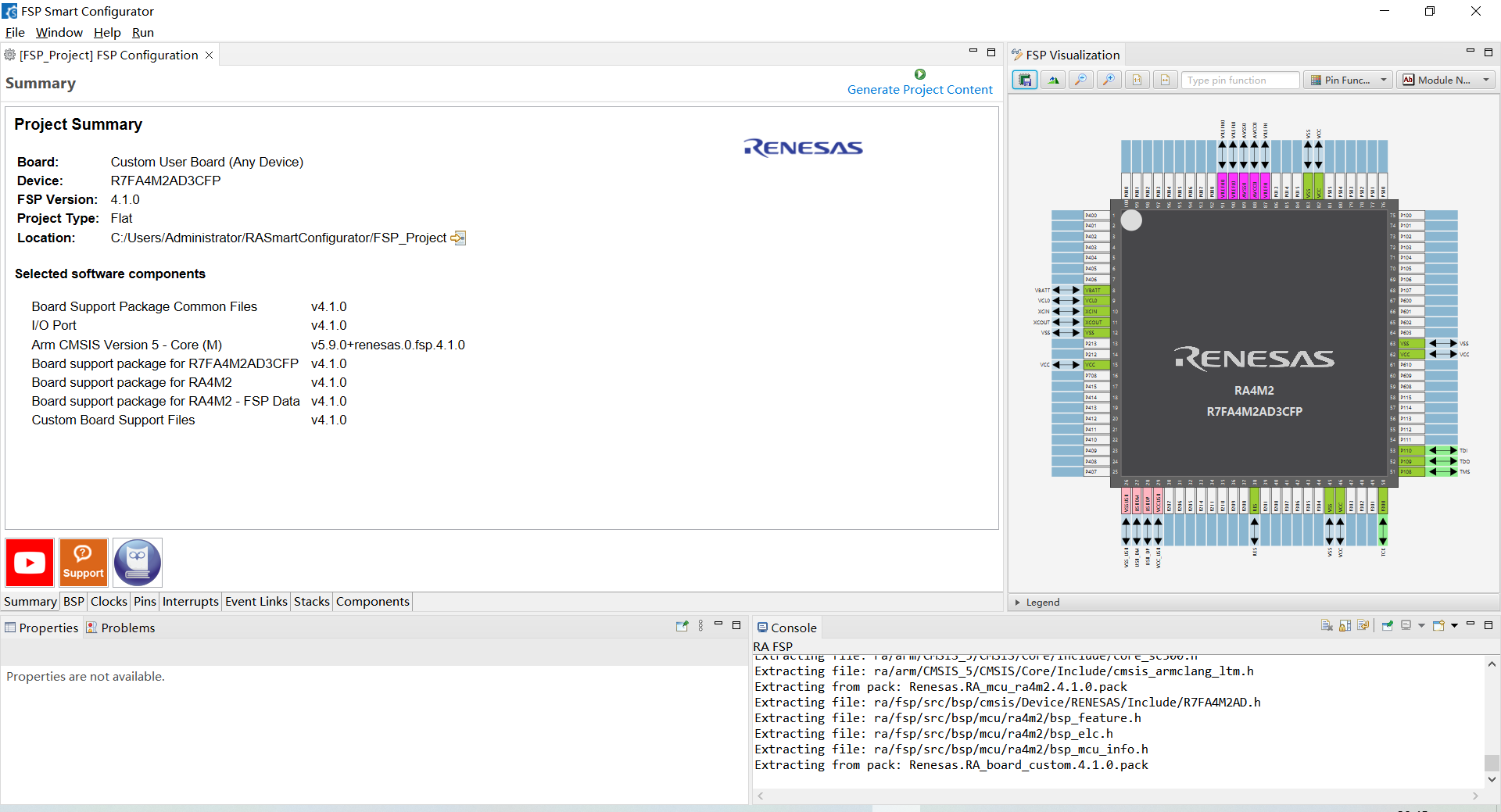Open the Run menu

143,33
